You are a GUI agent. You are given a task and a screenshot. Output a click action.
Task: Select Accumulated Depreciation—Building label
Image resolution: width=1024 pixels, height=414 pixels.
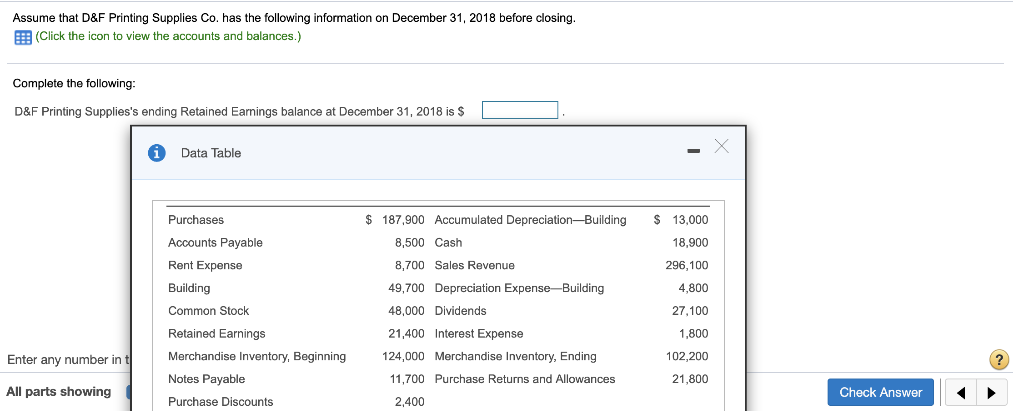click(530, 220)
